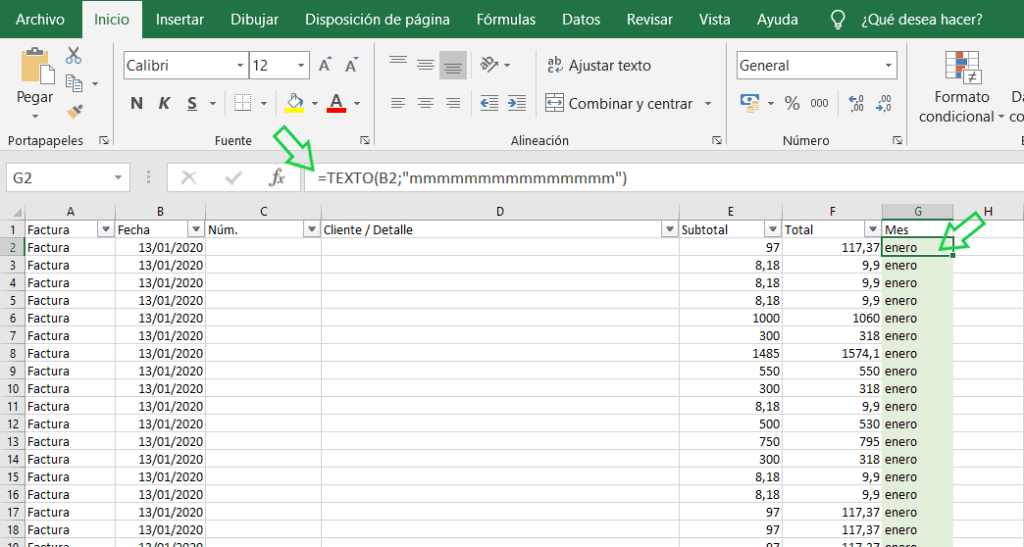
Task: Click formula bar cancel X icon
Action: (189, 178)
